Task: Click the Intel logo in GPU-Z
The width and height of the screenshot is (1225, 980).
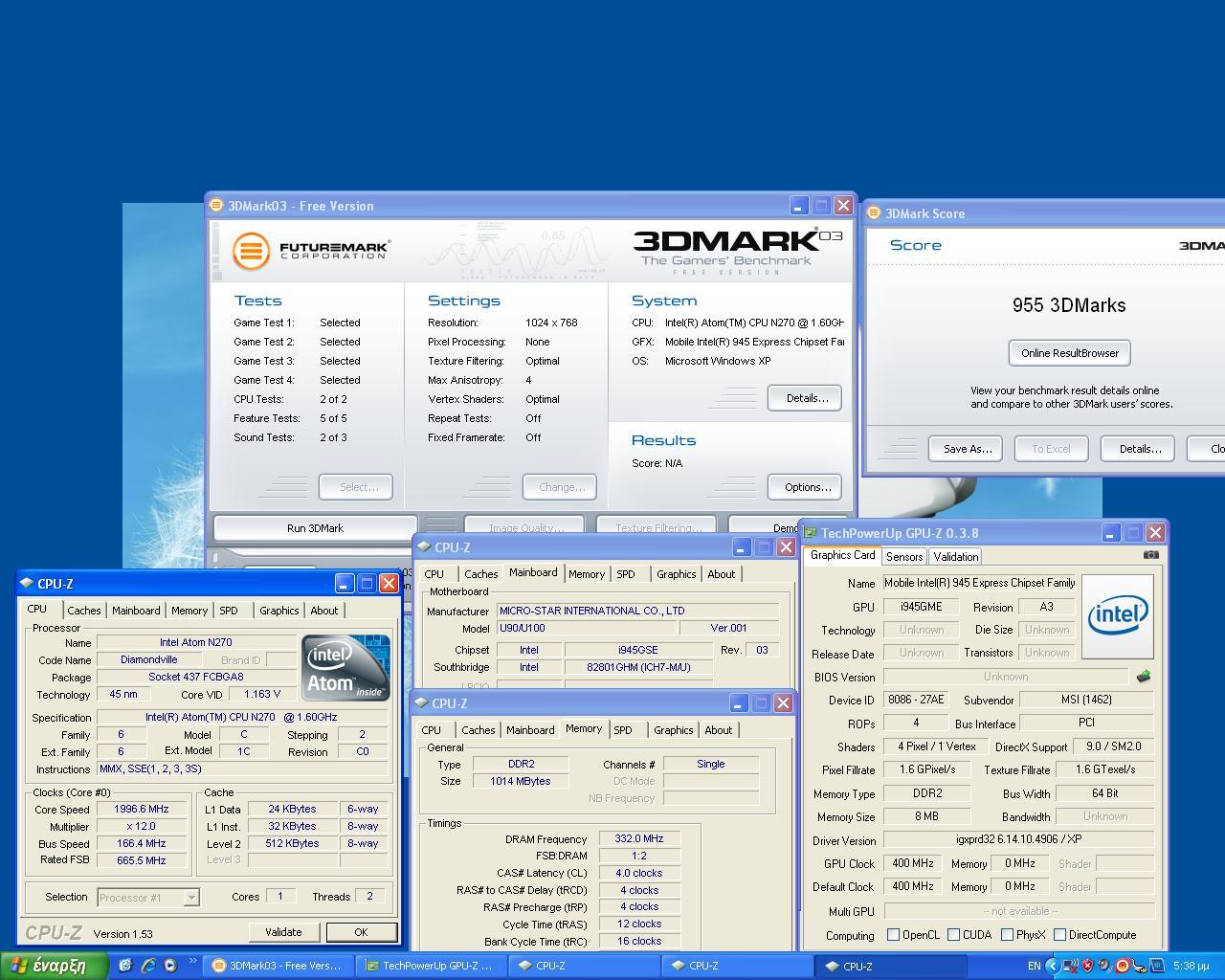Action: coord(1117,615)
